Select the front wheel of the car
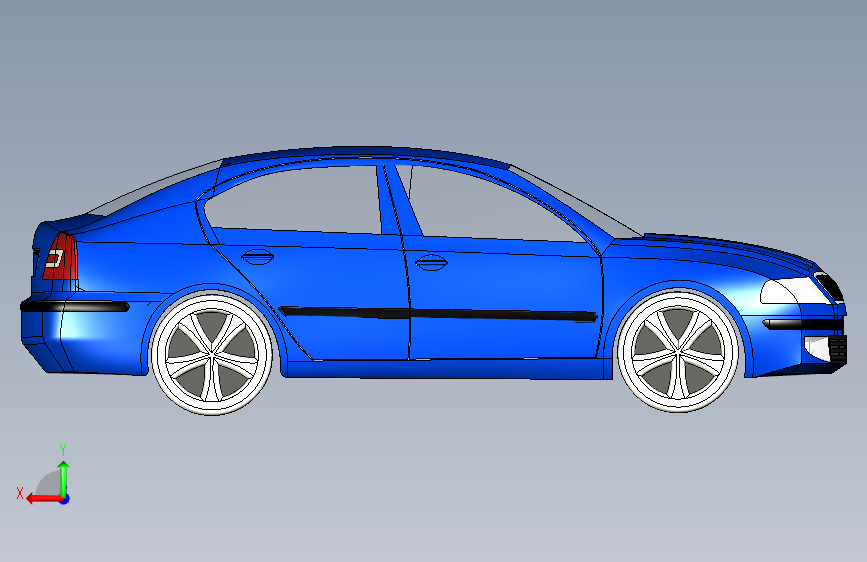 (x=678, y=351)
